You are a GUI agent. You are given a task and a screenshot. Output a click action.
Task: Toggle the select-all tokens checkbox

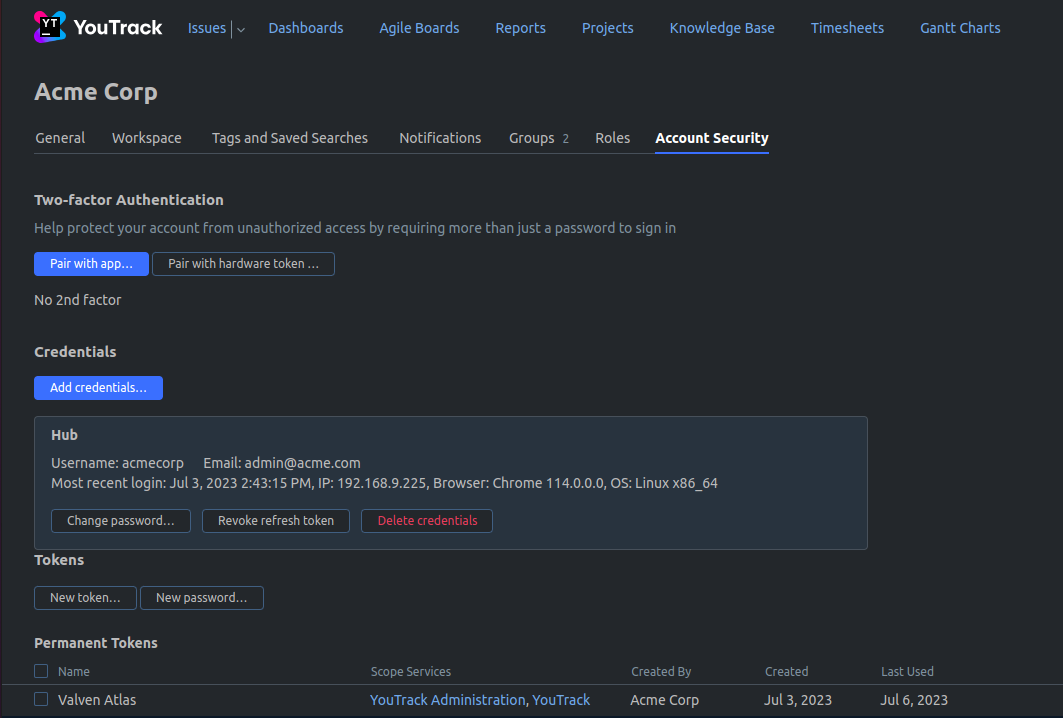click(x=41, y=671)
